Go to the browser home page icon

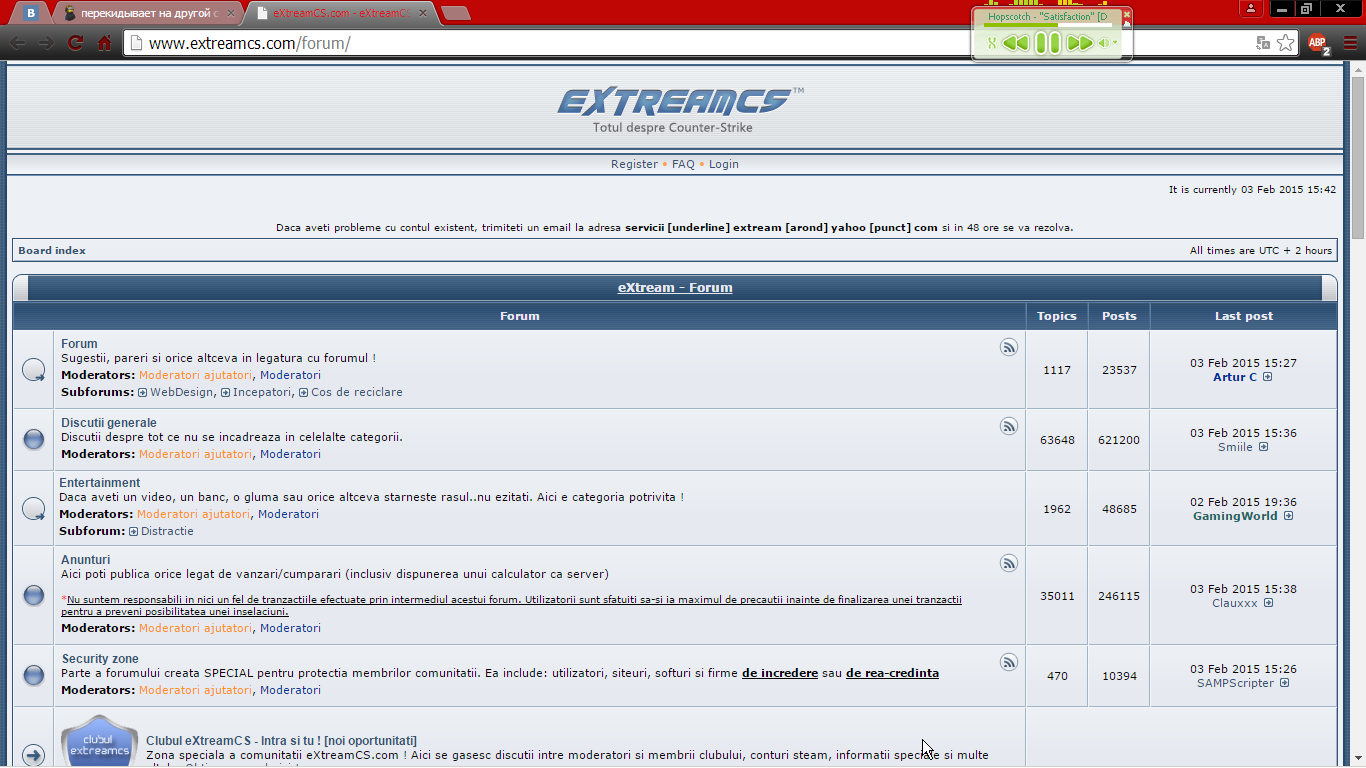(105, 43)
